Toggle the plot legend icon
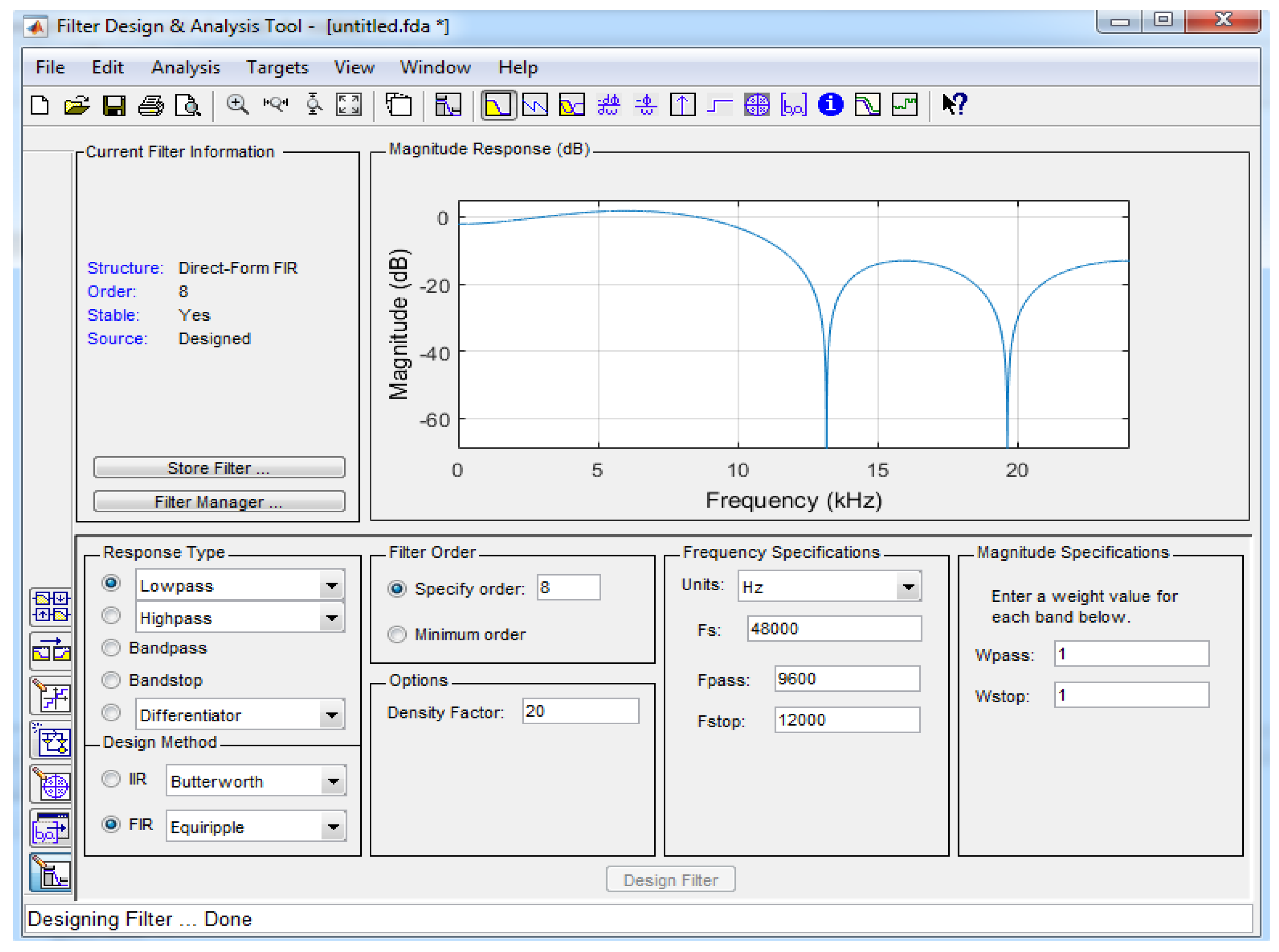The image size is (1279, 952). point(399,105)
